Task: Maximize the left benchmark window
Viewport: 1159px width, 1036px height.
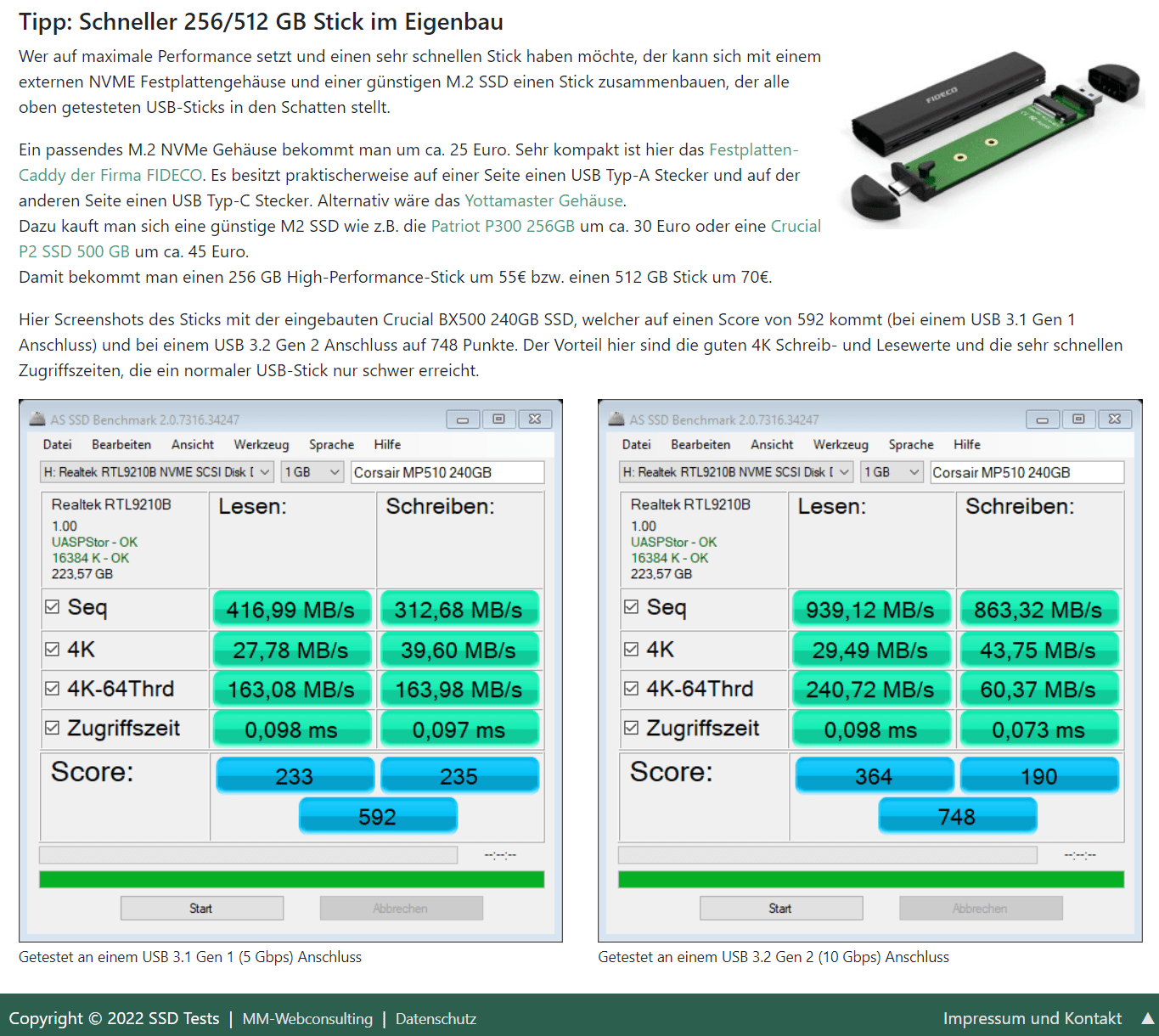Action: click(499, 419)
